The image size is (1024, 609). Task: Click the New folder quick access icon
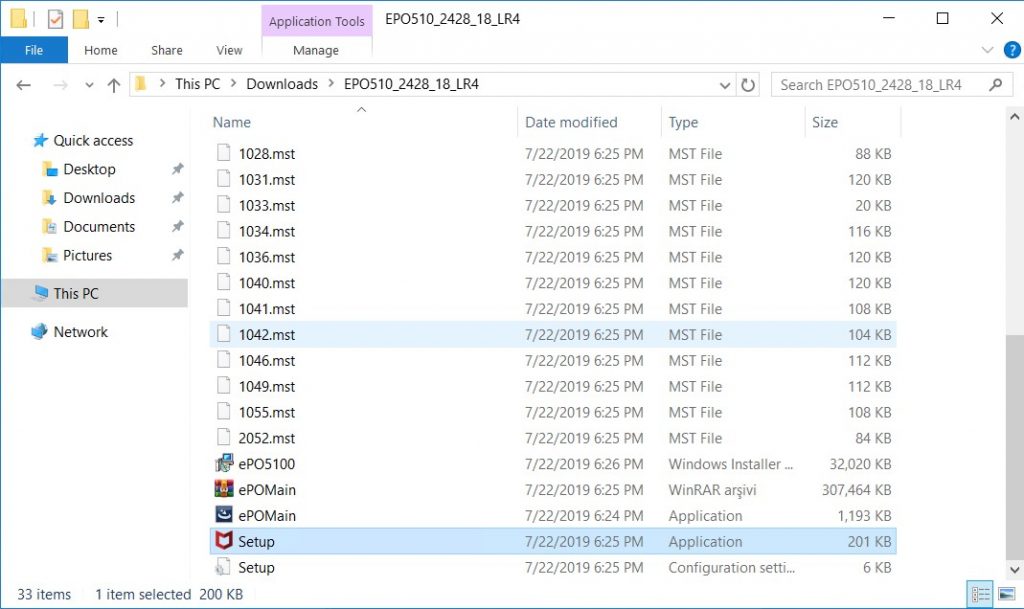[80, 19]
